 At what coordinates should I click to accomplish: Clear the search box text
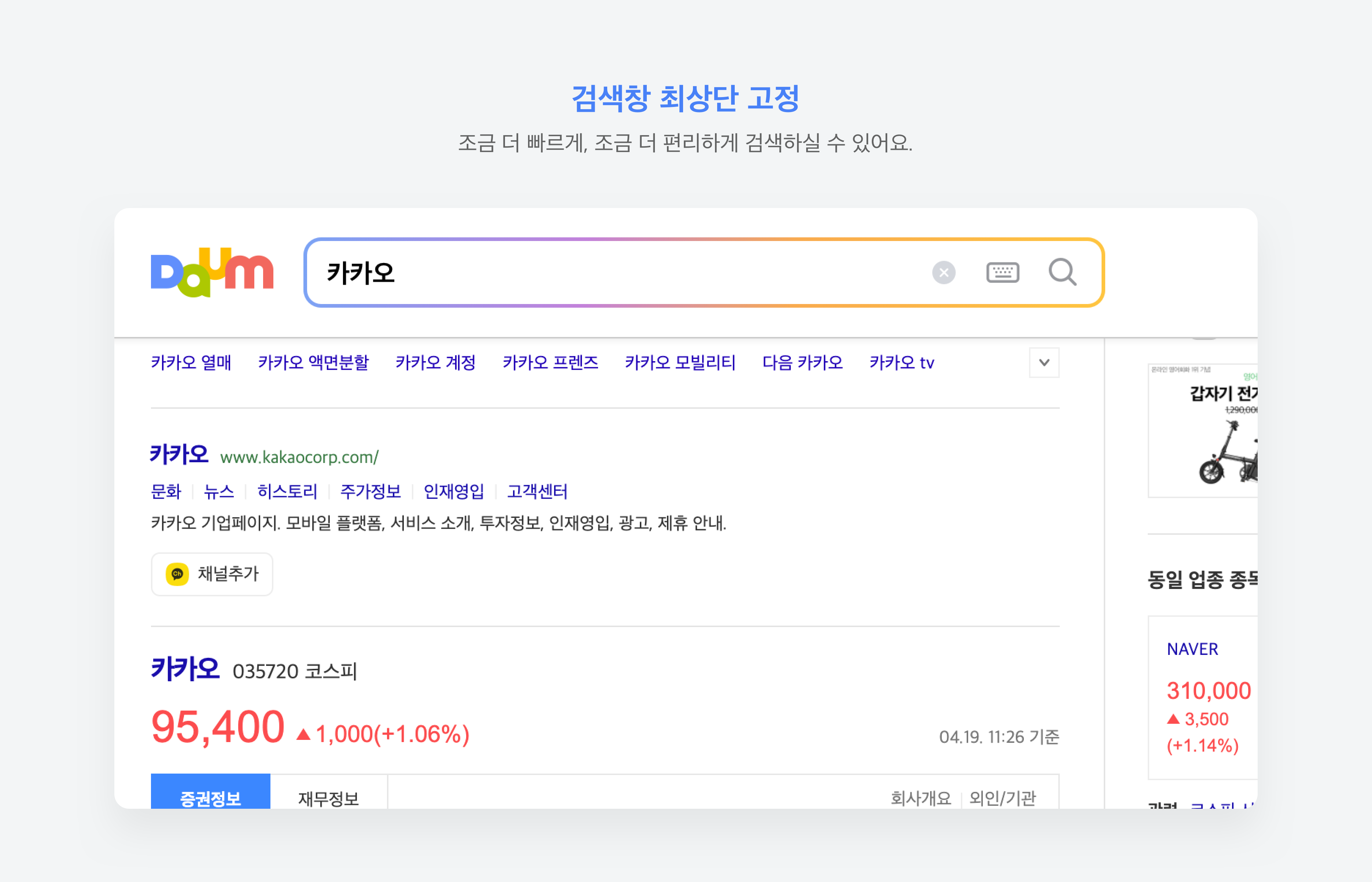[944, 273]
